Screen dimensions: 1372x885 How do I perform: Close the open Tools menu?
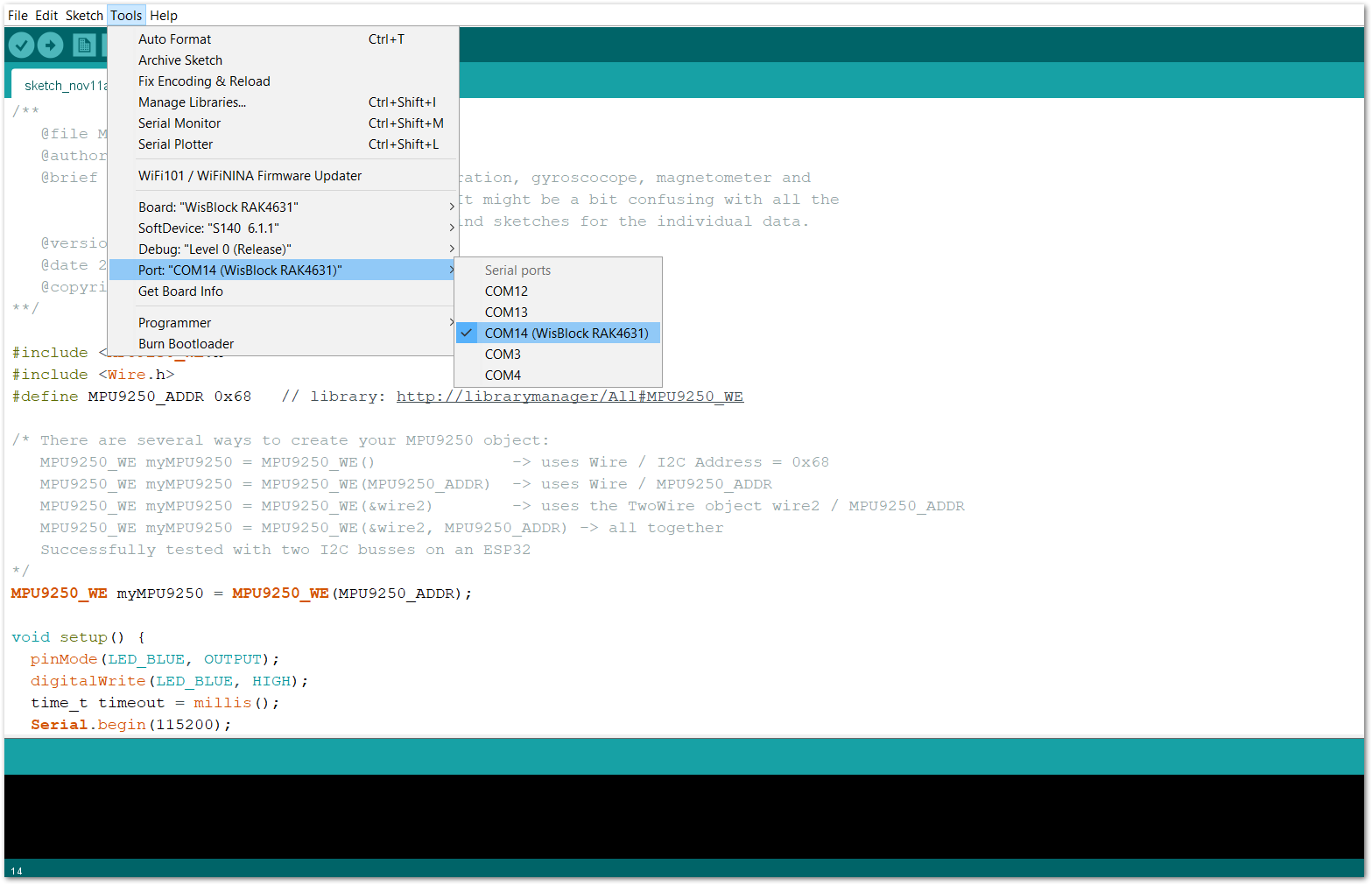[x=126, y=15]
